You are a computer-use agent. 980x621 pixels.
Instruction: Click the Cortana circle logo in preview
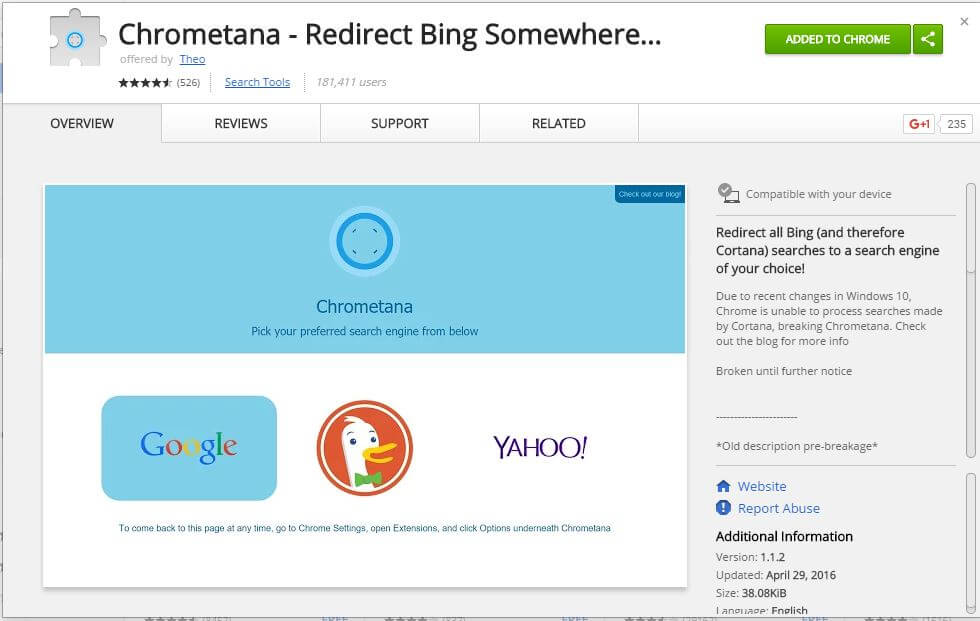click(364, 241)
